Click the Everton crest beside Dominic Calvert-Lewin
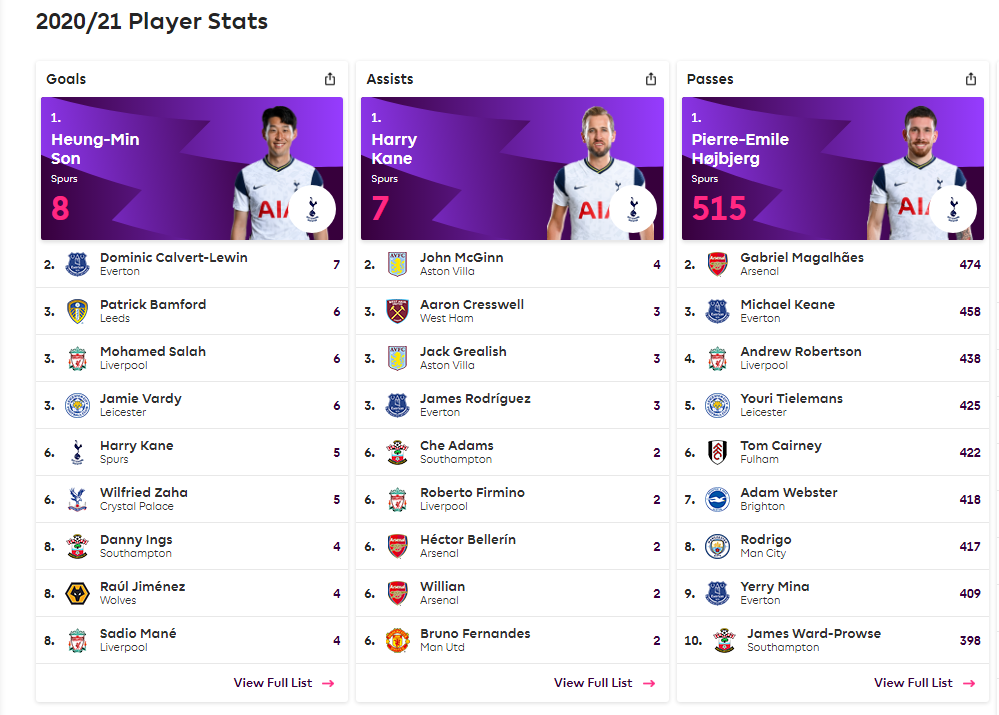 (x=78, y=264)
